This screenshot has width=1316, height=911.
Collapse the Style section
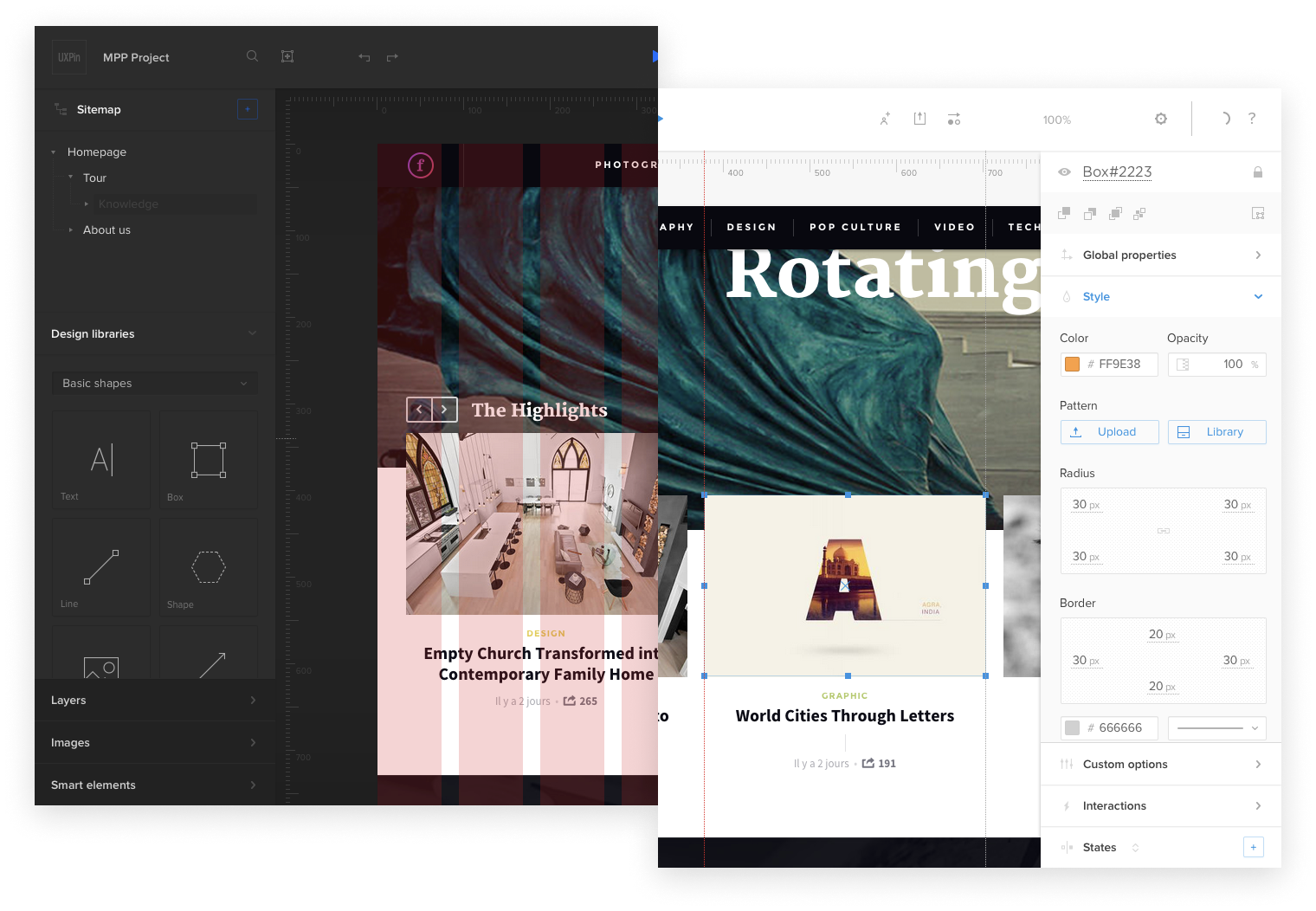point(1258,296)
